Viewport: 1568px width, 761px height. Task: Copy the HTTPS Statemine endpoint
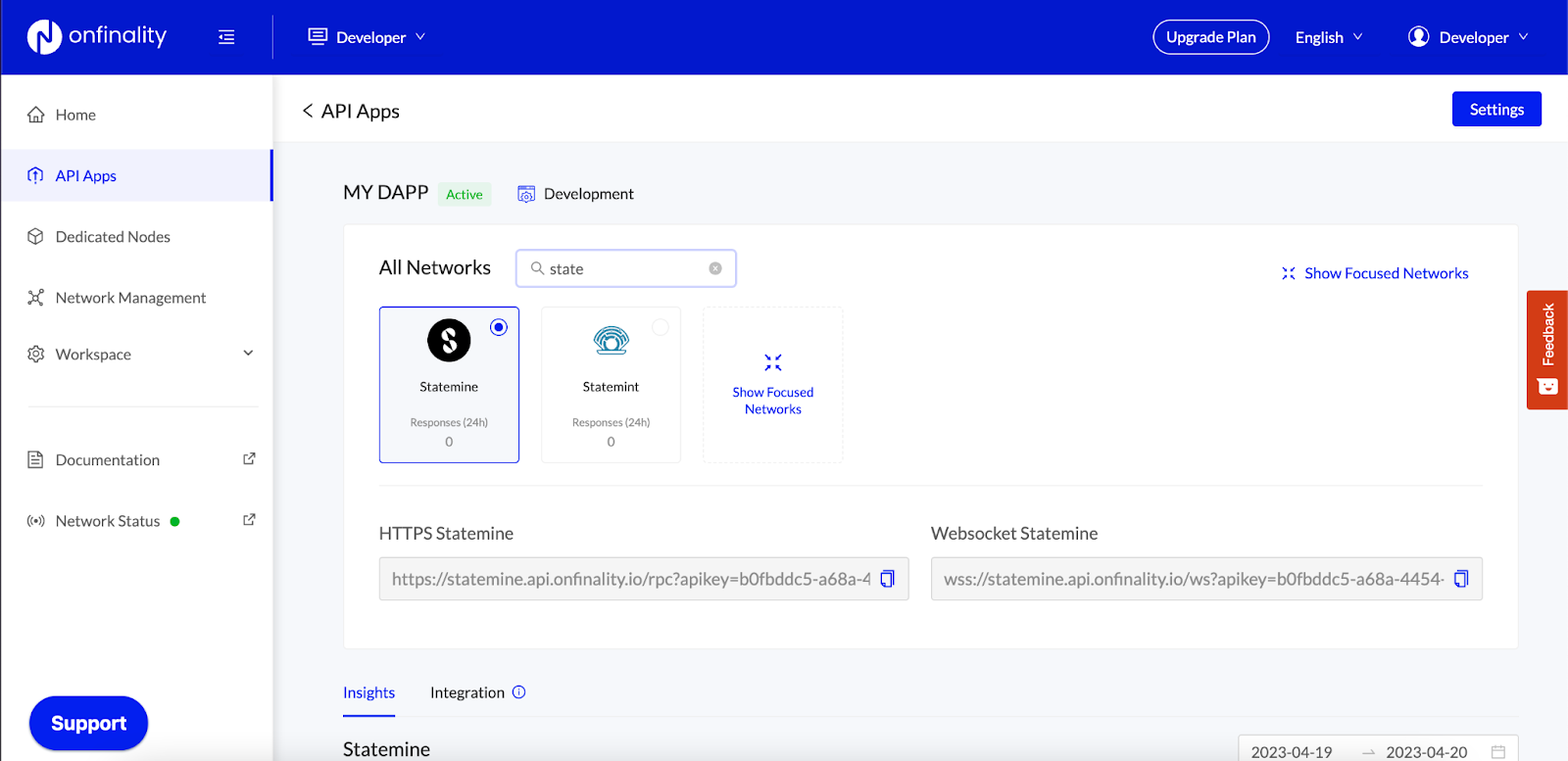pos(888,579)
